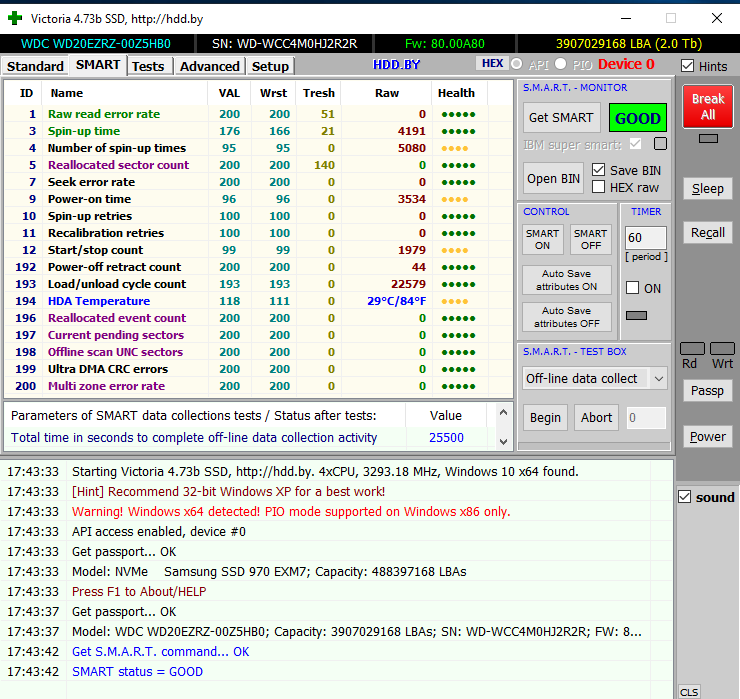Toggle the HEX button

492,63
